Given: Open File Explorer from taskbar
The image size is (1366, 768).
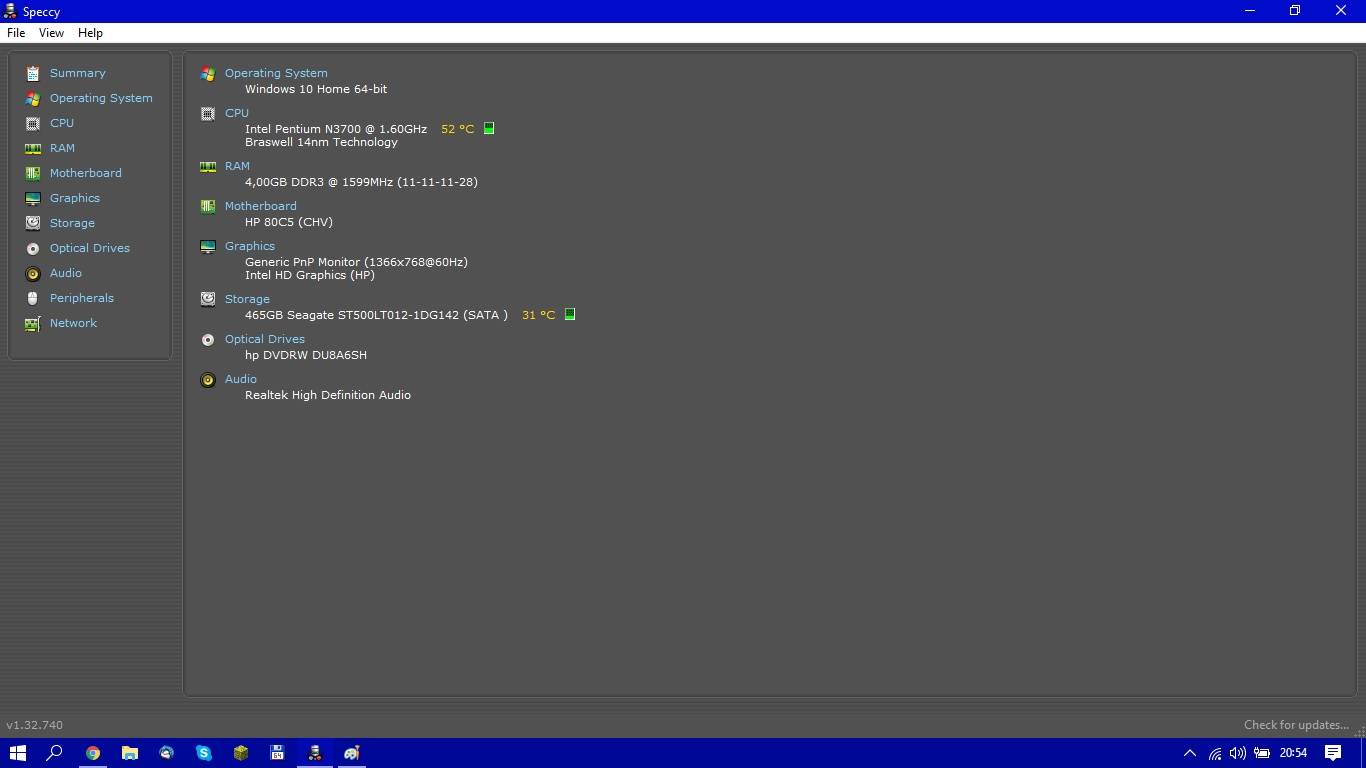Looking at the screenshot, I should [129, 753].
